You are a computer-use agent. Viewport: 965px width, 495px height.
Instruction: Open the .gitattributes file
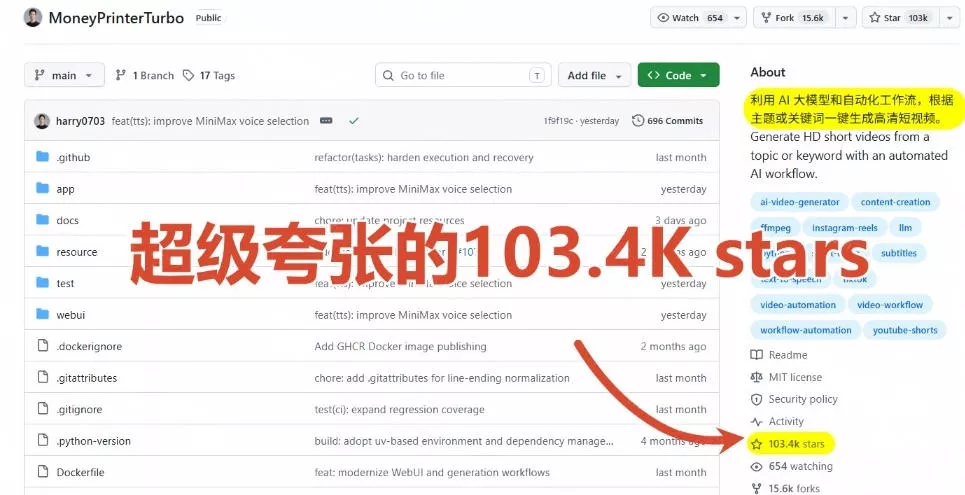[x=86, y=377]
